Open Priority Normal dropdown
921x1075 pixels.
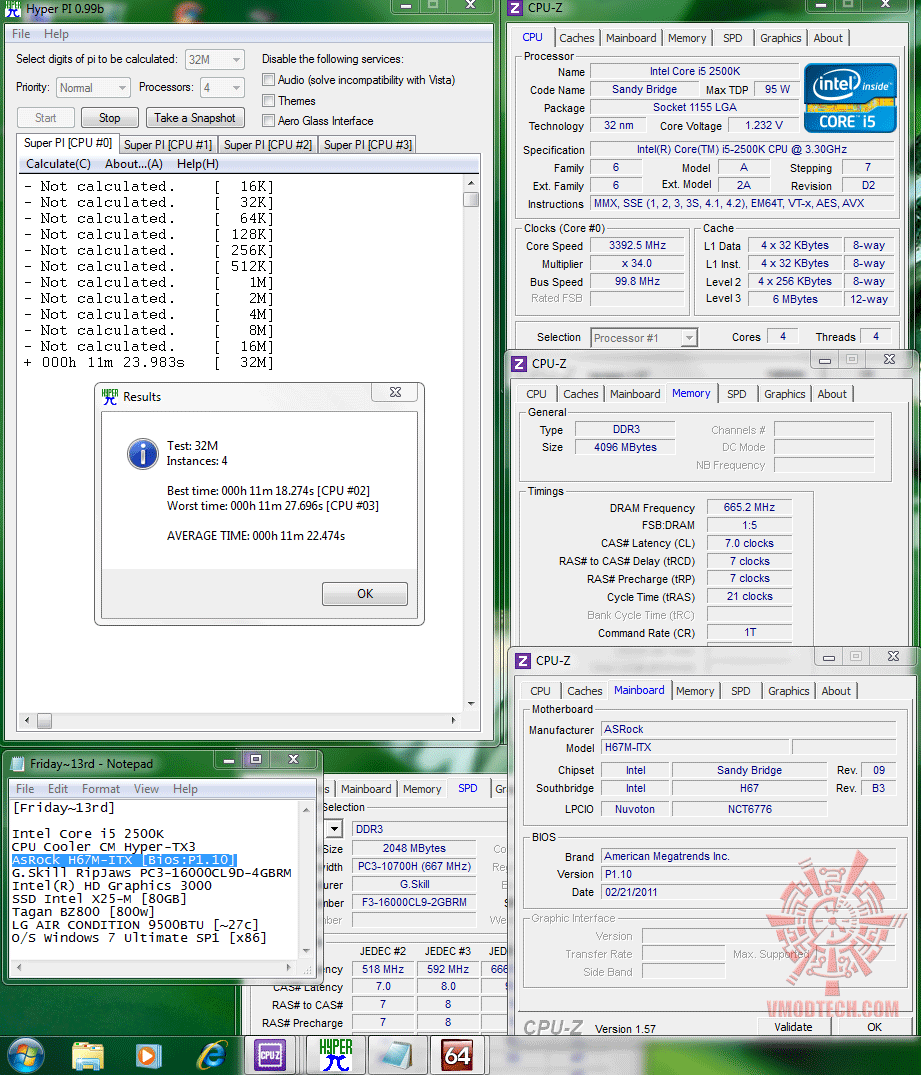[93, 88]
